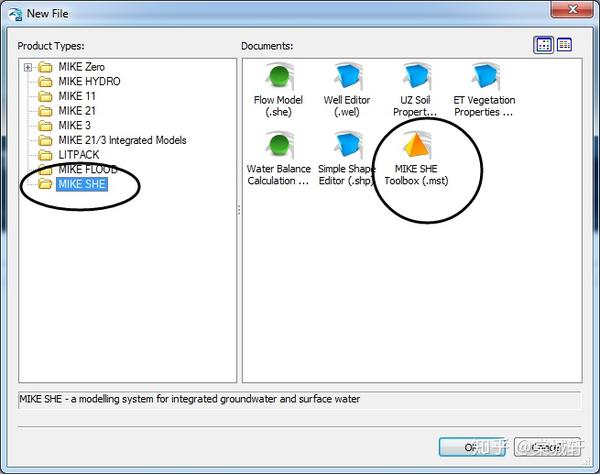The width and height of the screenshot is (600, 474).
Task: Click the Cancel button
Action: coord(547,447)
